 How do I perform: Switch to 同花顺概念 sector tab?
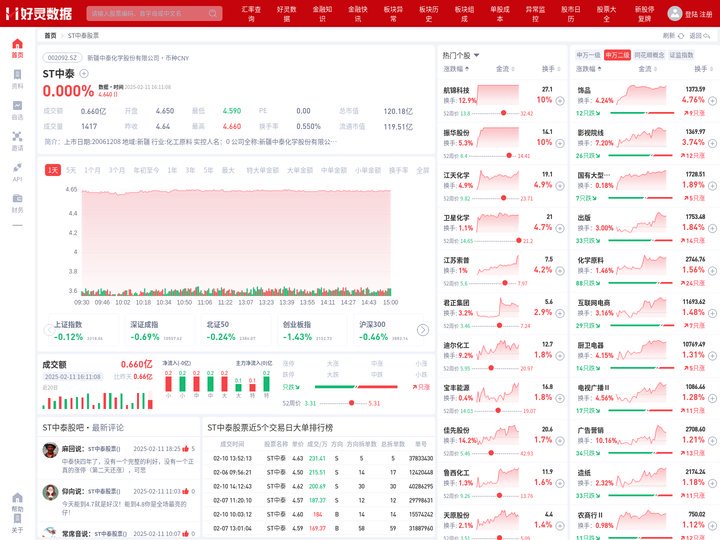click(649, 55)
